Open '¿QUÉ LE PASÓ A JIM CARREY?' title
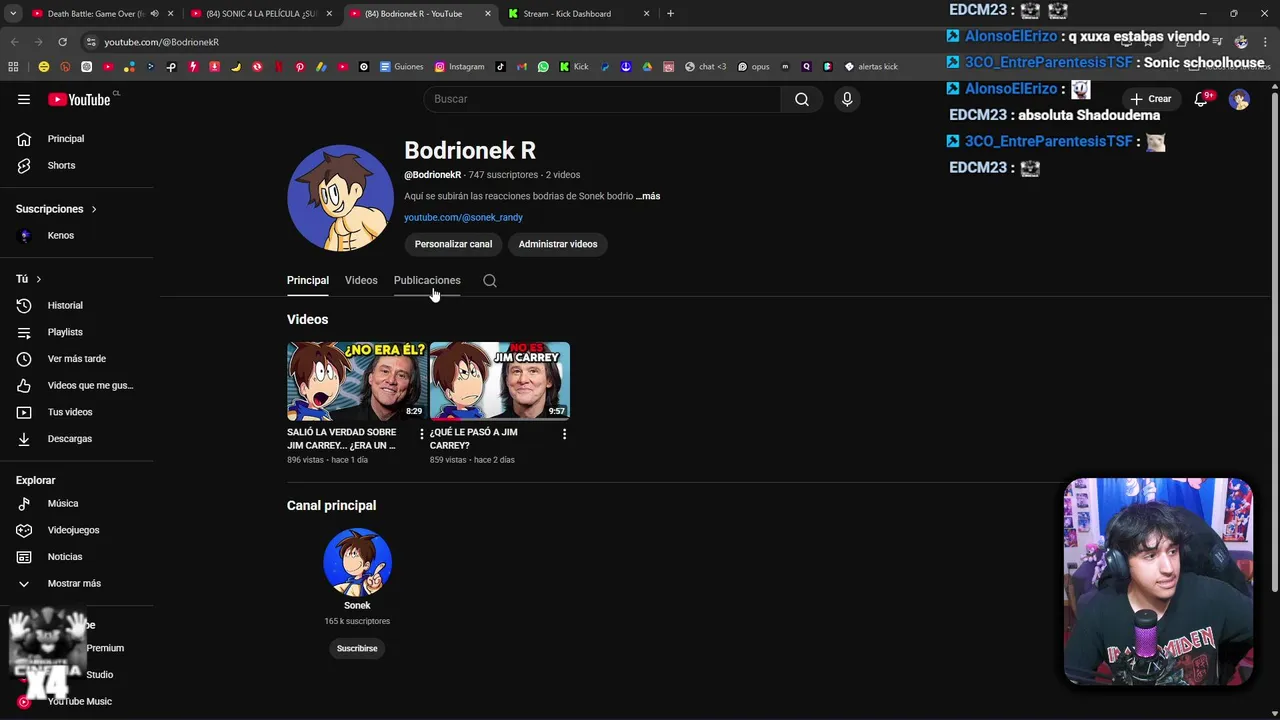This screenshot has height=720, width=1280. [474, 438]
